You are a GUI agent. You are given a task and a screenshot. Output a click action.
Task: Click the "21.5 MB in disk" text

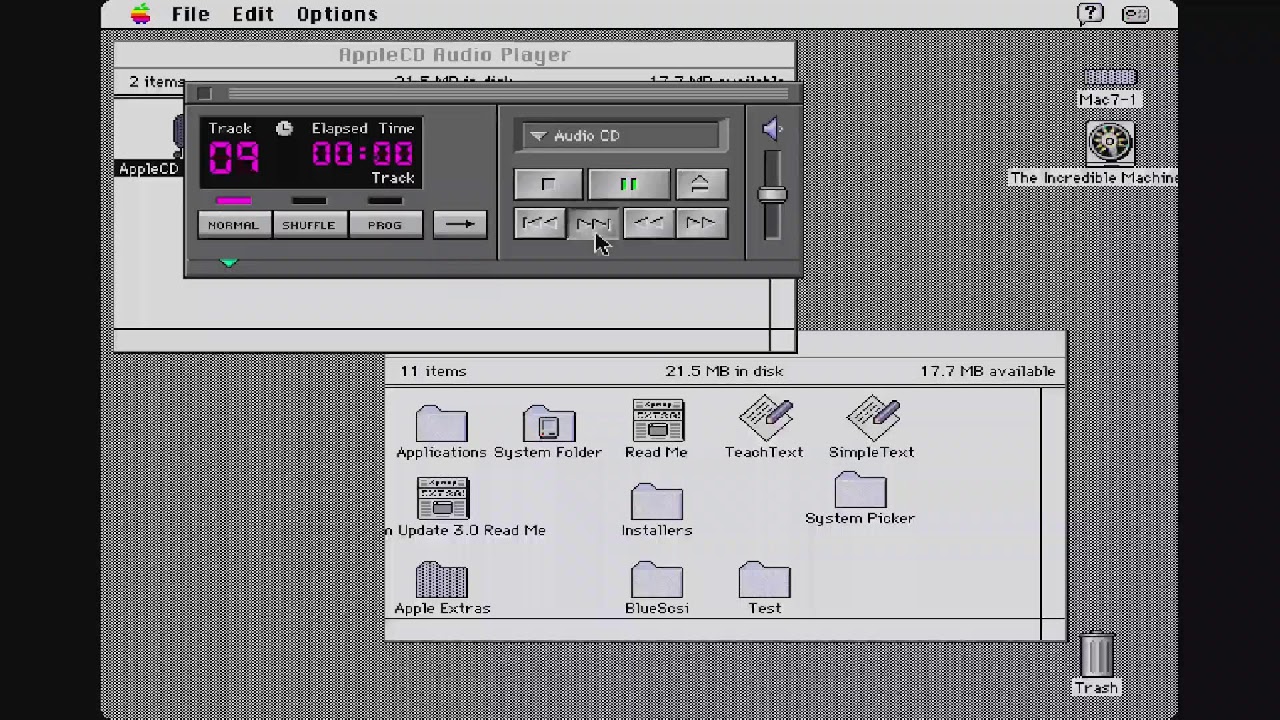pos(724,371)
